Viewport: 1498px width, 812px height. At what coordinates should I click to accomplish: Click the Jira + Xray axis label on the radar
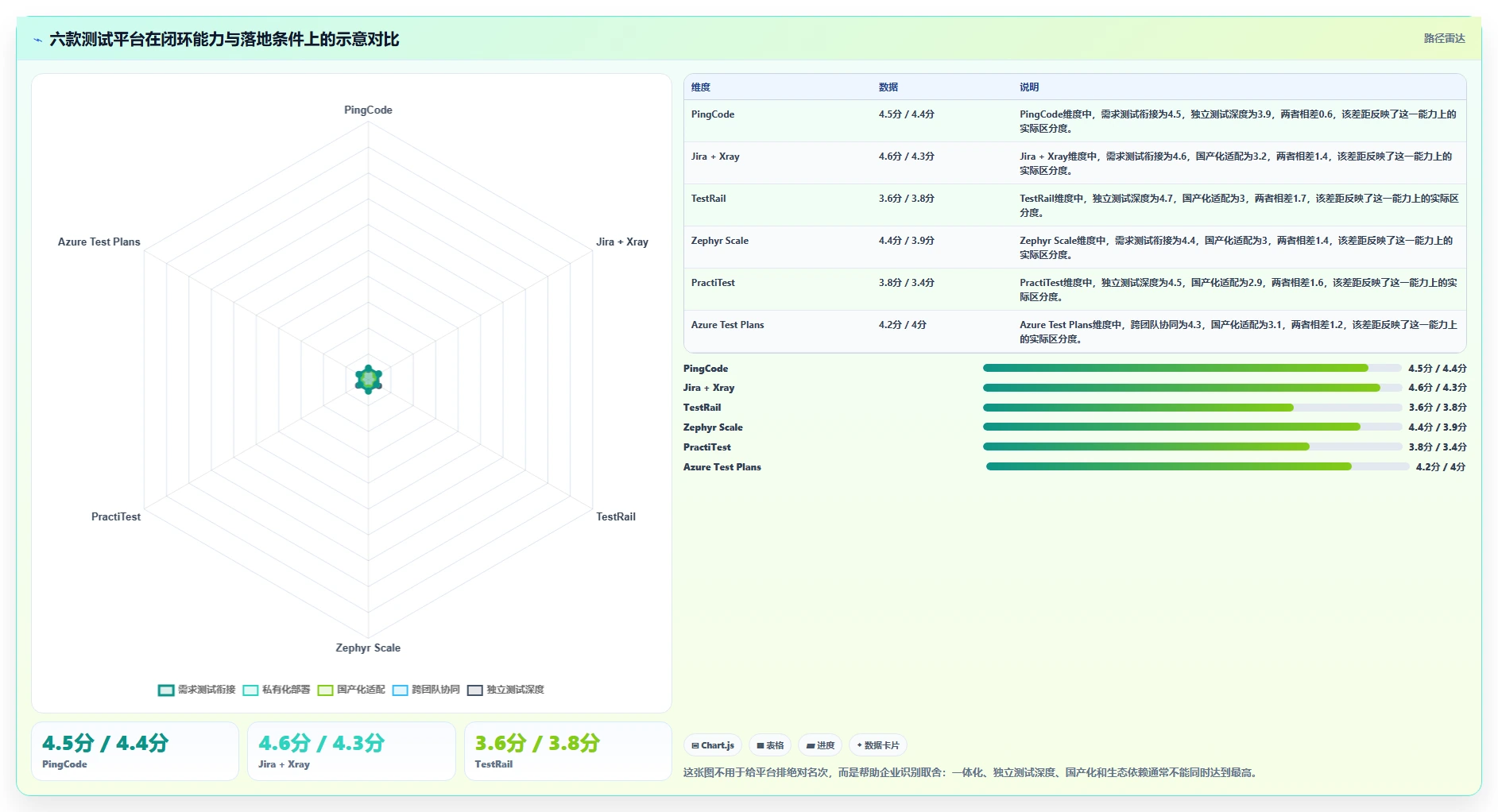pyautogui.click(x=622, y=242)
